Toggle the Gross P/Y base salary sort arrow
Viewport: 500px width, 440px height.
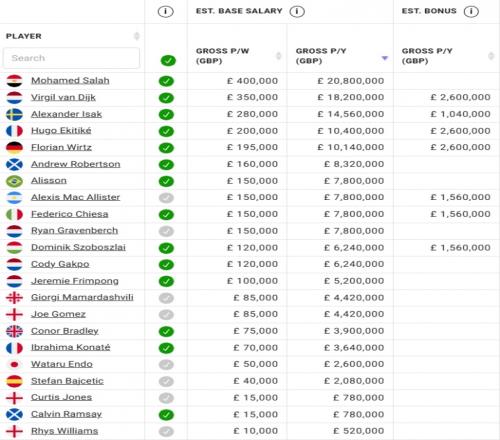[385, 58]
